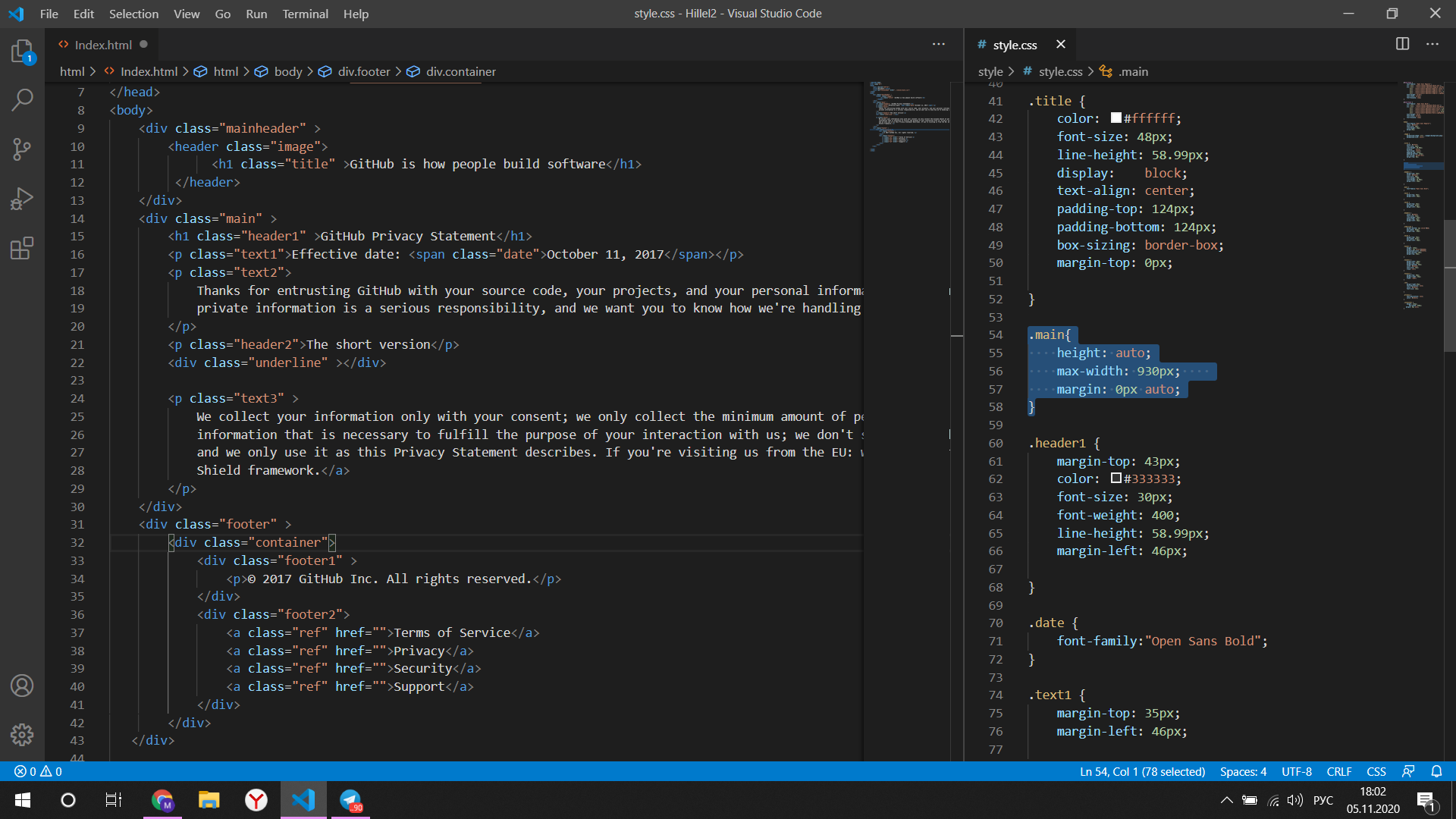Screen dimensions: 1456x819
Task: Click the style folder breadcrumb
Action: click(990, 71)
